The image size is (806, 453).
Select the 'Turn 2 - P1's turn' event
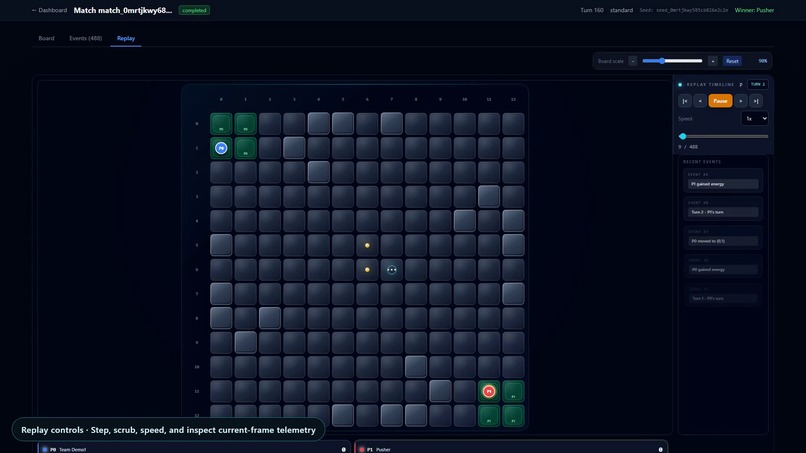point(723,209)
